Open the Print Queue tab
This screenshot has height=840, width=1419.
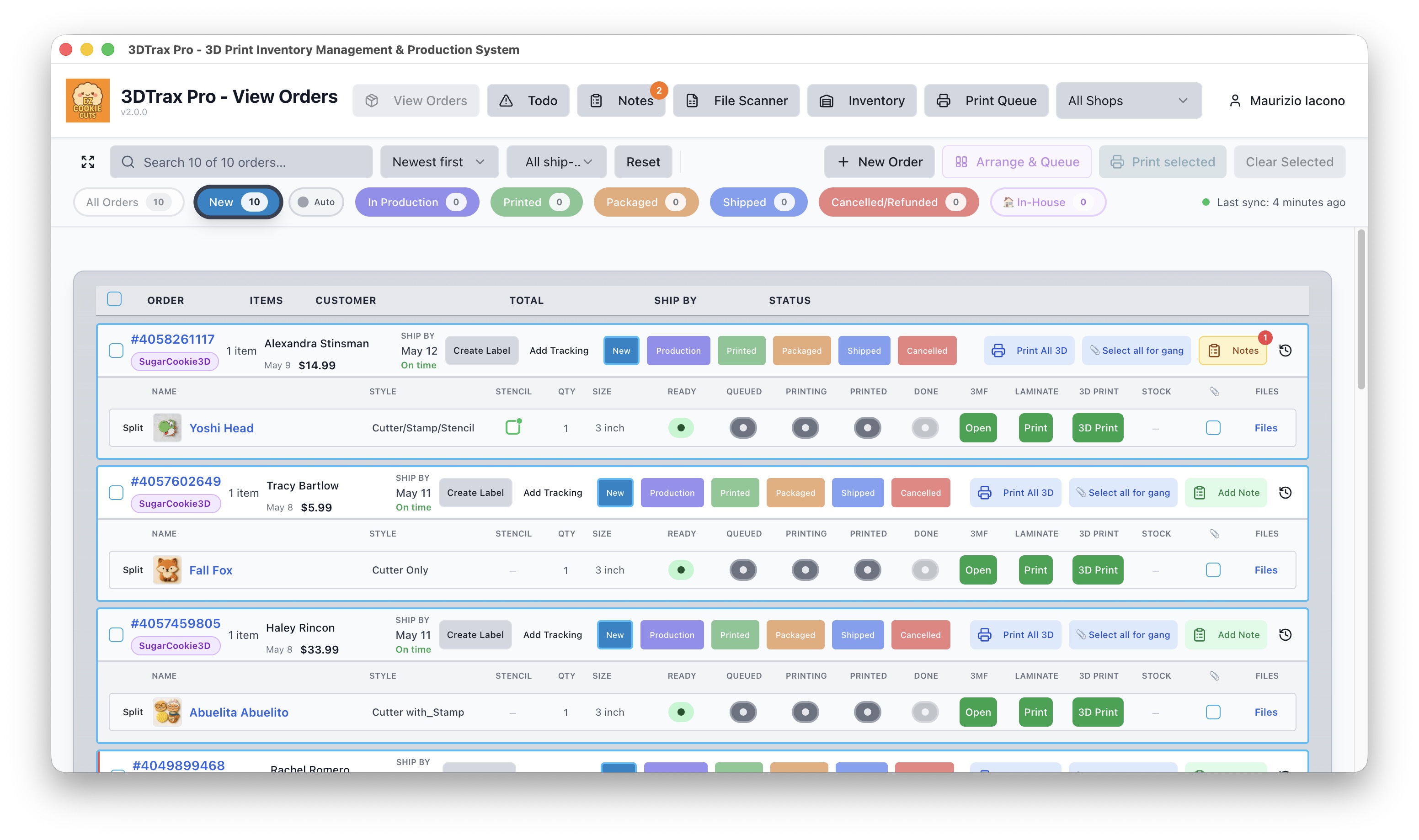tap(986, 101)
